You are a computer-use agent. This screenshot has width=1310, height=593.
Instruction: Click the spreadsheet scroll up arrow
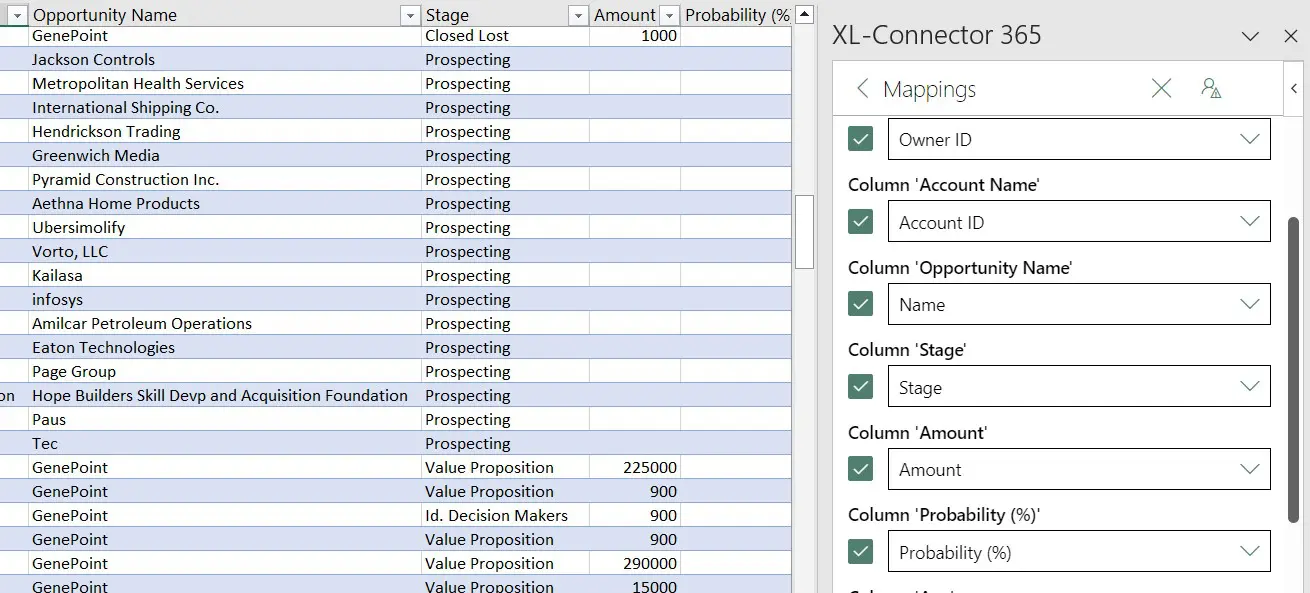pyautogui.click(x=804, y=15)
